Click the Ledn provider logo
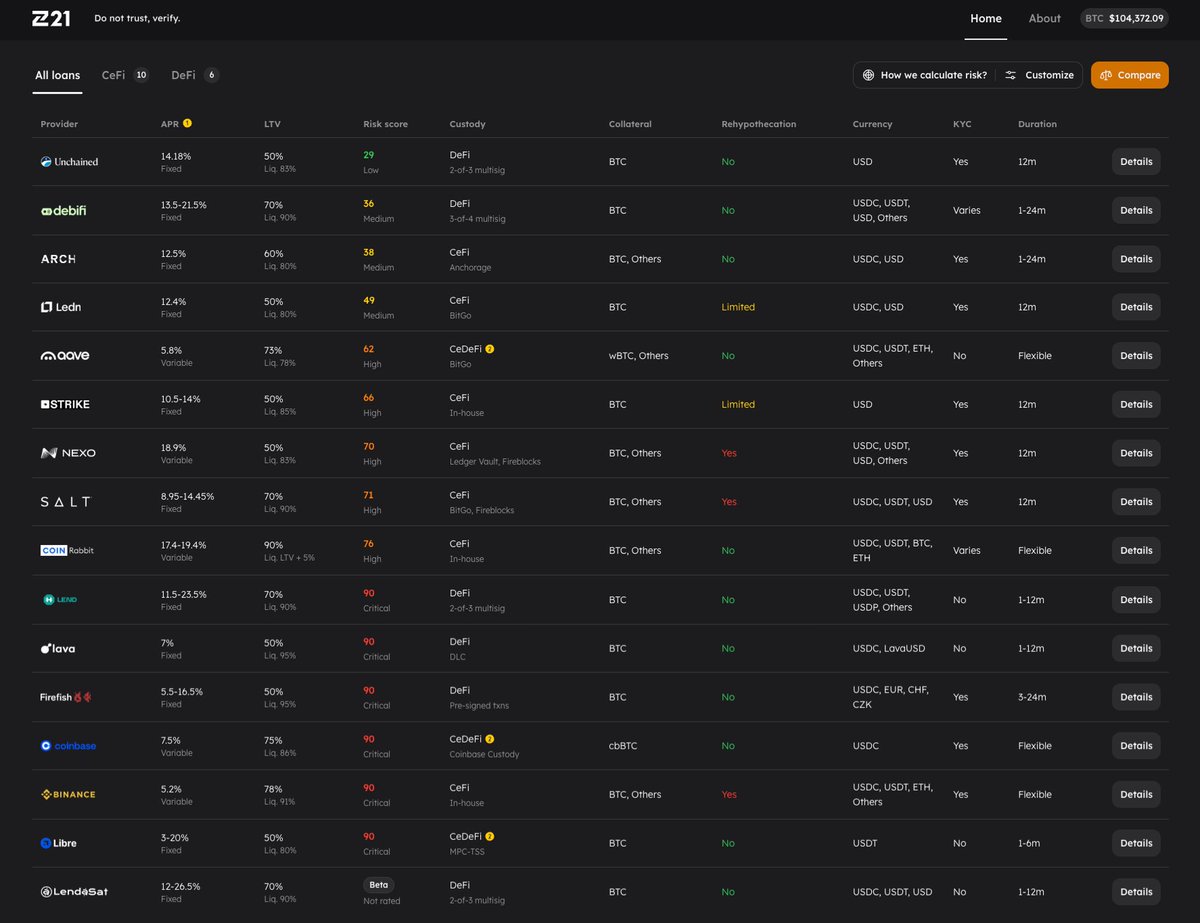 (61, 307)
